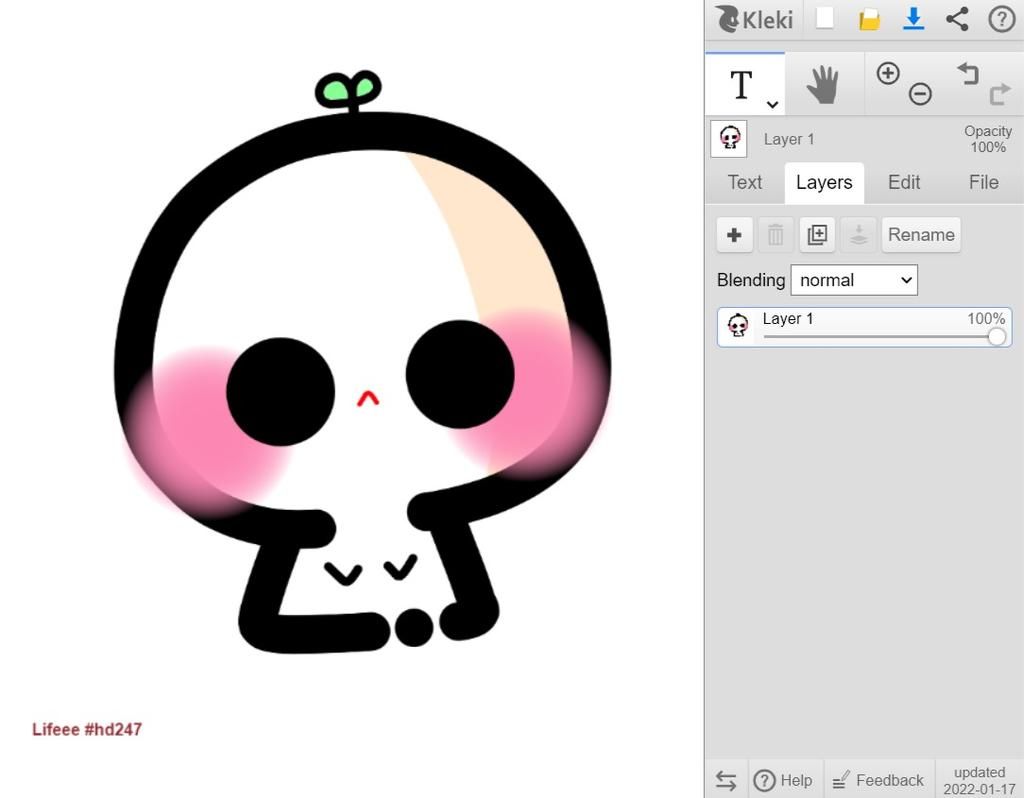This screenshot has width=1024, height=798.
Task: Swap the panel side with the arrows icon
Action: pyautogui.click(x=726, y=780)
